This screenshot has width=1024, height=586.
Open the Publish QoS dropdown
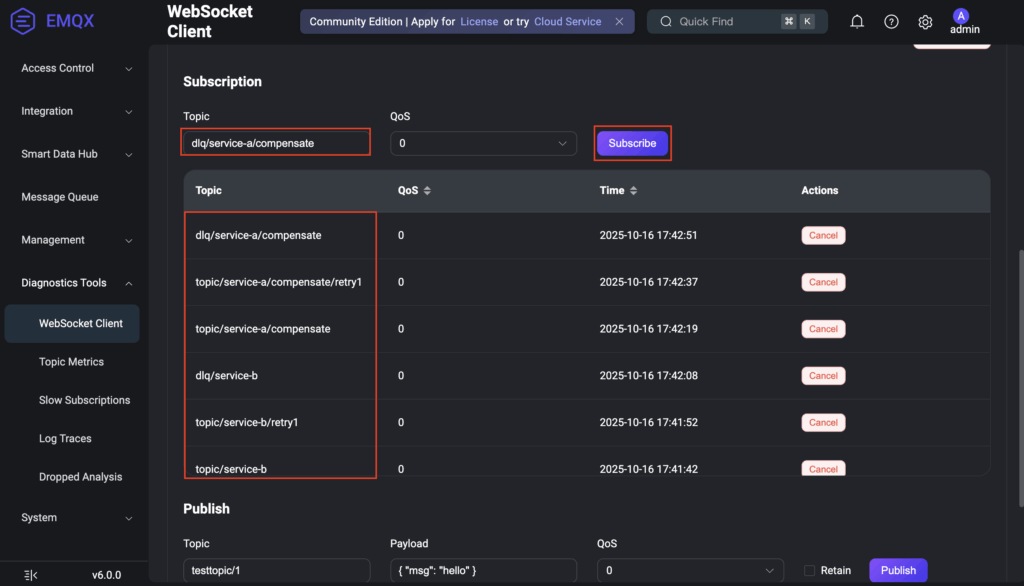689,570
